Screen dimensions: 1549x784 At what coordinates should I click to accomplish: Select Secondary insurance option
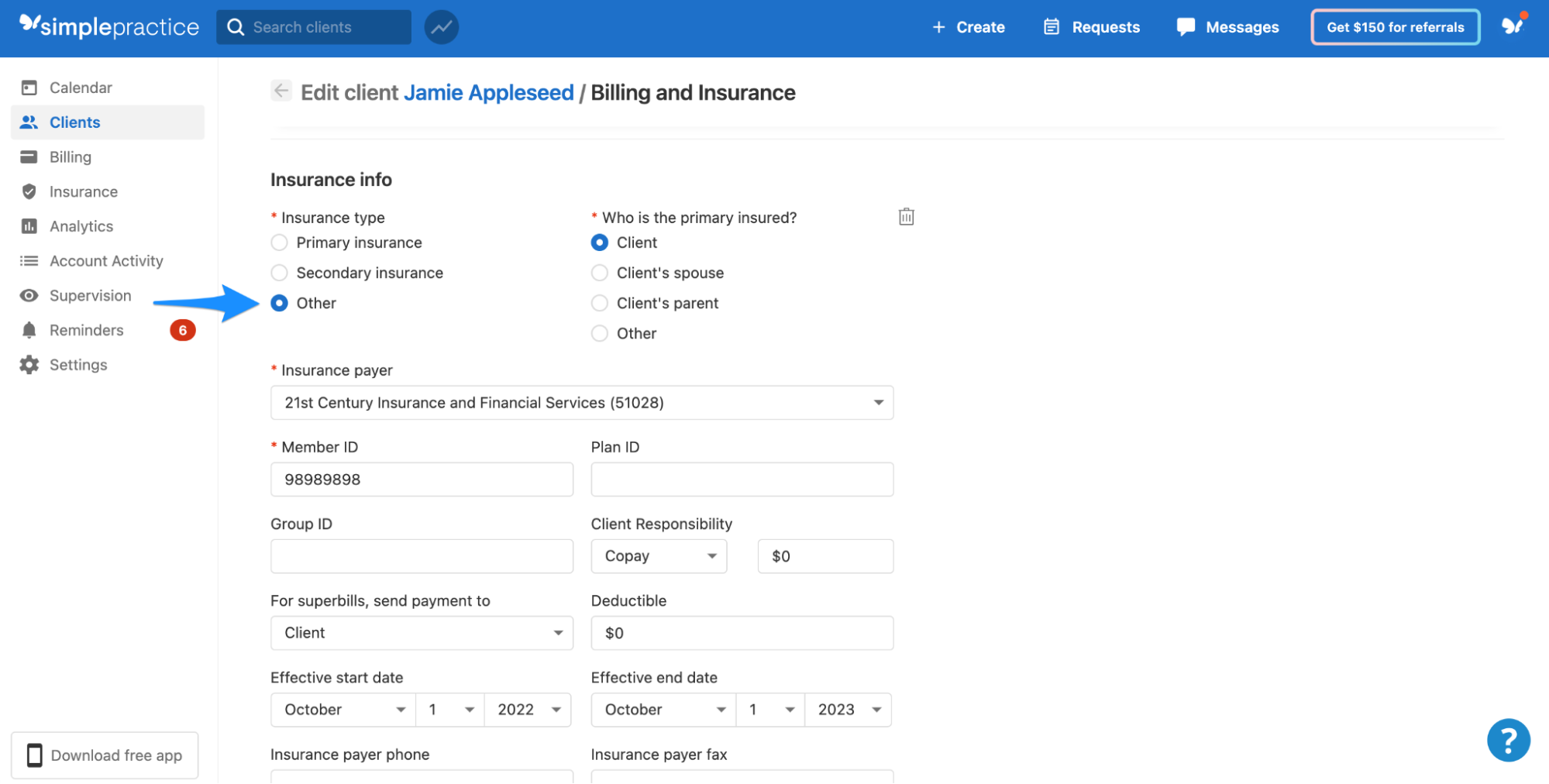pos(279,273)
